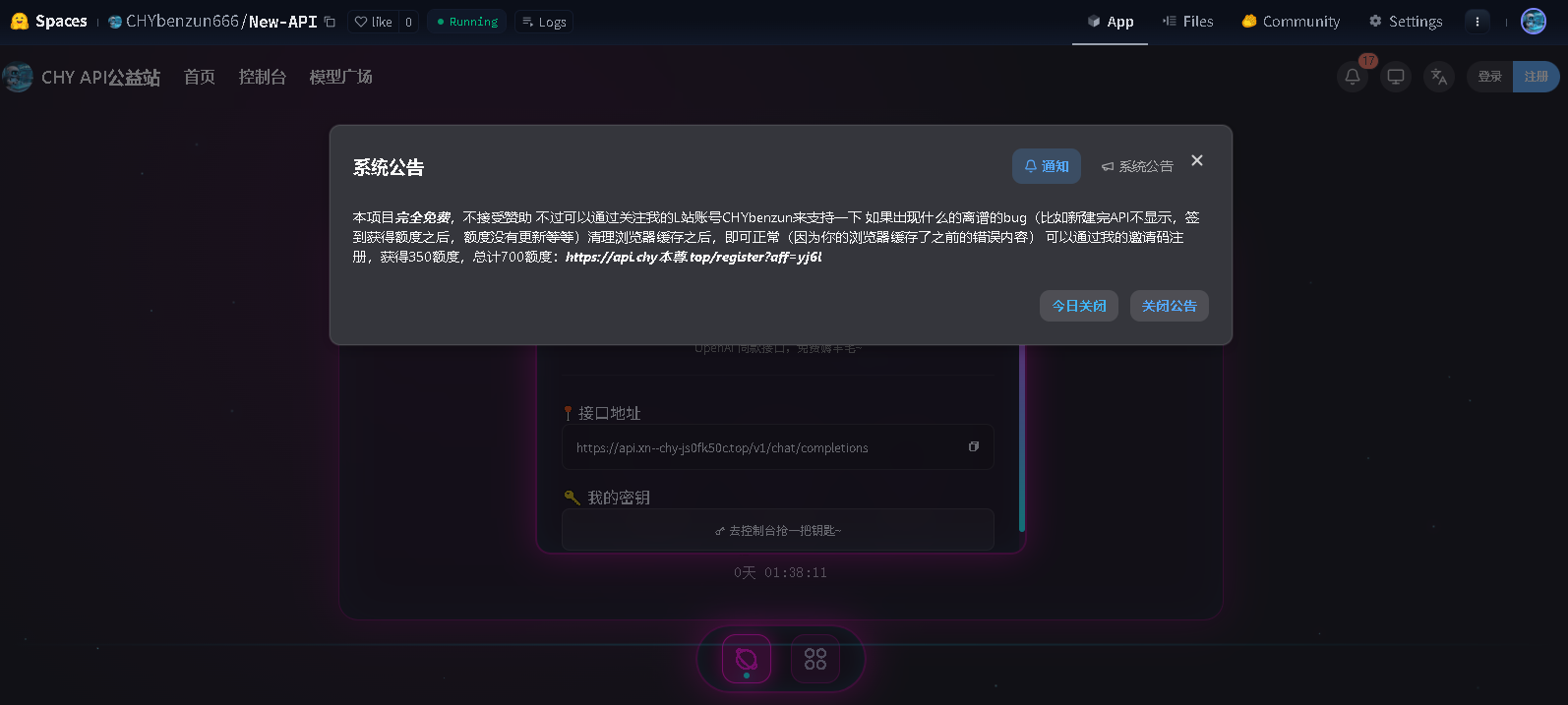Copy the space name with copy icon
The width and height of the screenshot is (1568, 705).
330,22
